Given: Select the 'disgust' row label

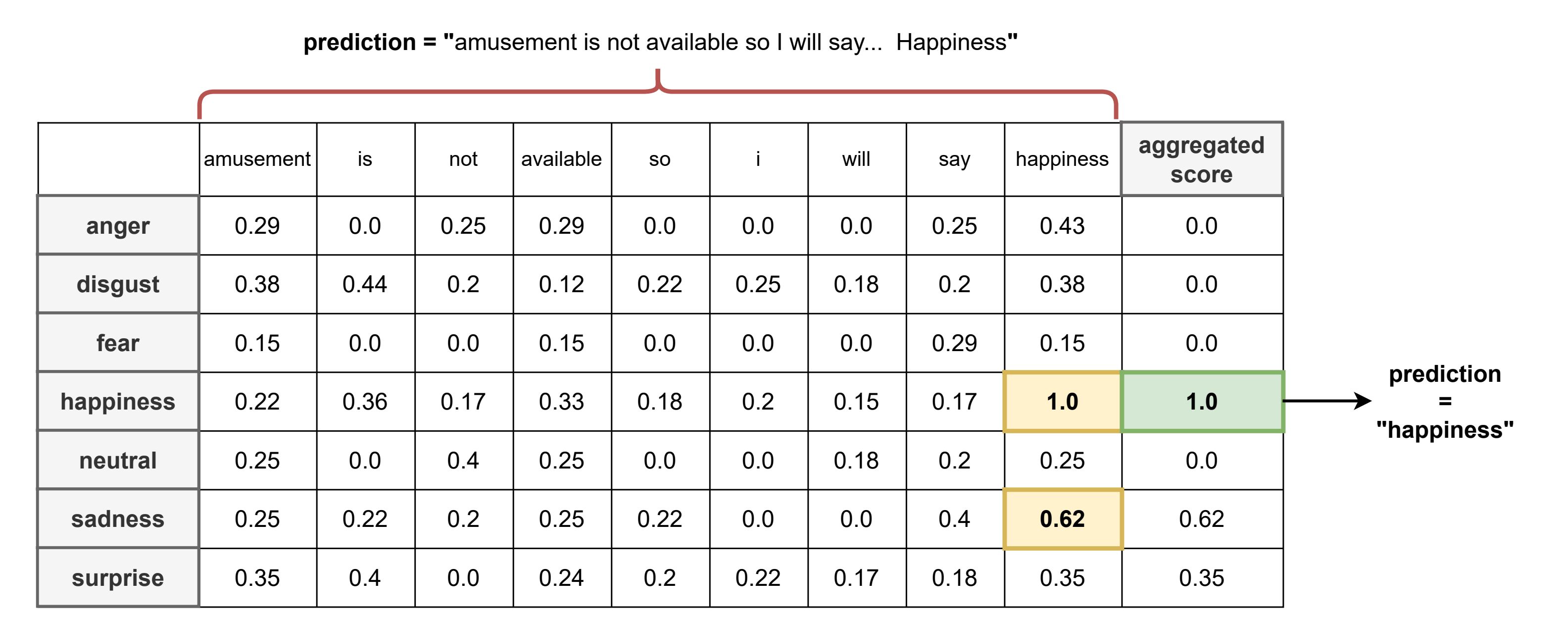Looking at the screenshot, I should point(118,284).
